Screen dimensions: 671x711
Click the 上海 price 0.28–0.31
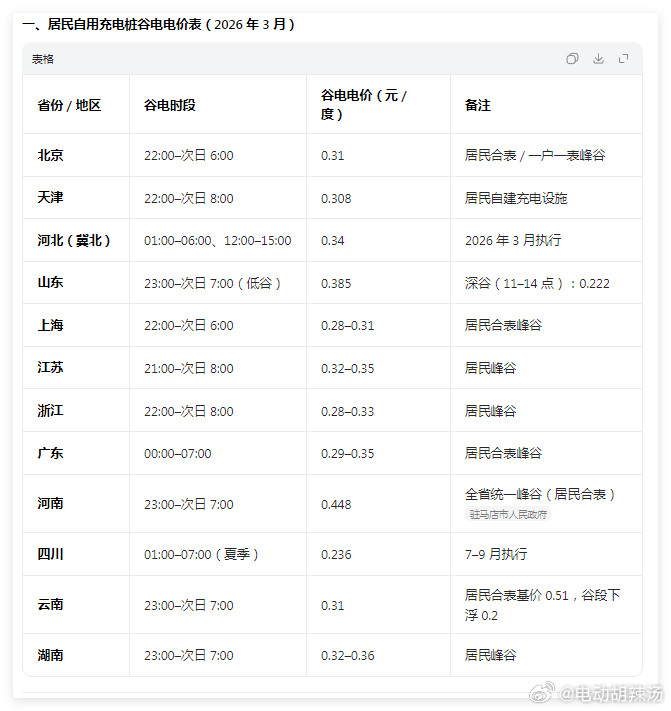click(x=347, y=326)
